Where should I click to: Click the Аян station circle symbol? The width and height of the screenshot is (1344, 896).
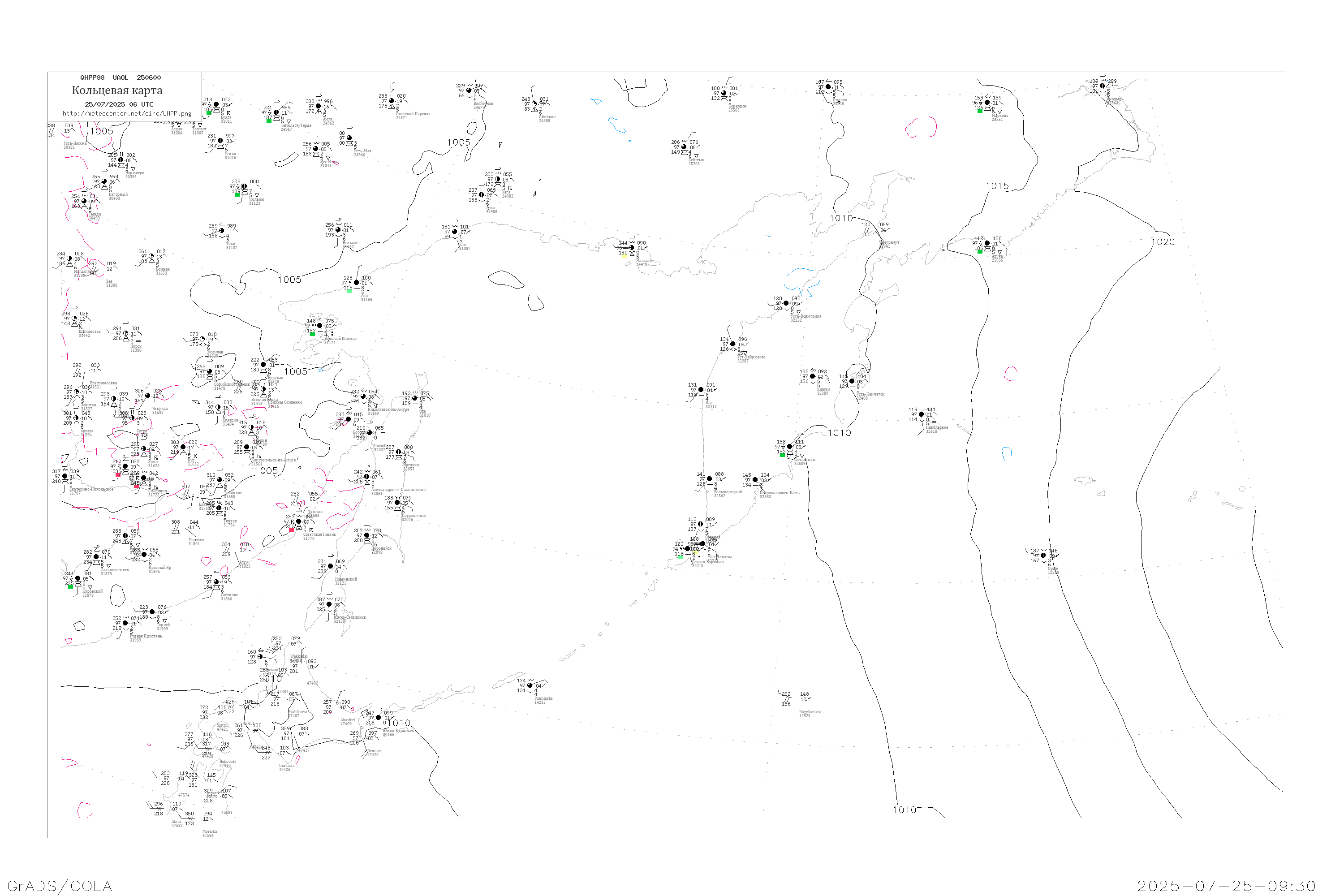357,283
